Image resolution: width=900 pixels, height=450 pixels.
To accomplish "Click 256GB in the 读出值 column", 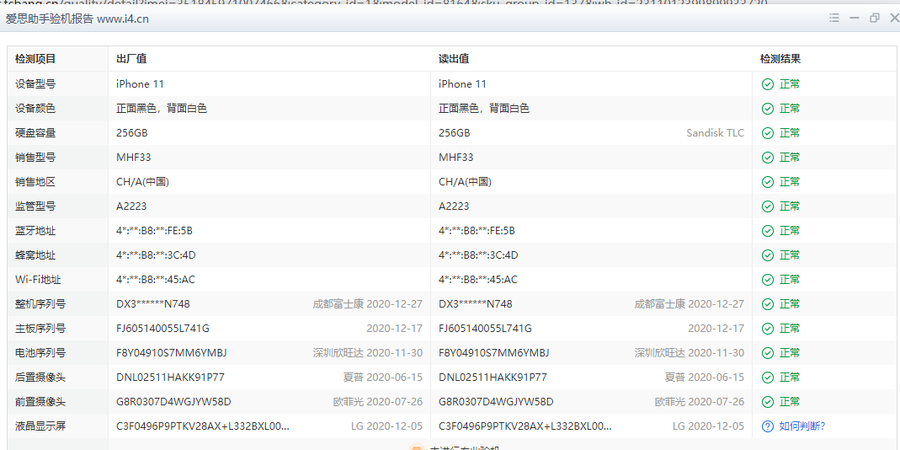I will tap(455, 133).
